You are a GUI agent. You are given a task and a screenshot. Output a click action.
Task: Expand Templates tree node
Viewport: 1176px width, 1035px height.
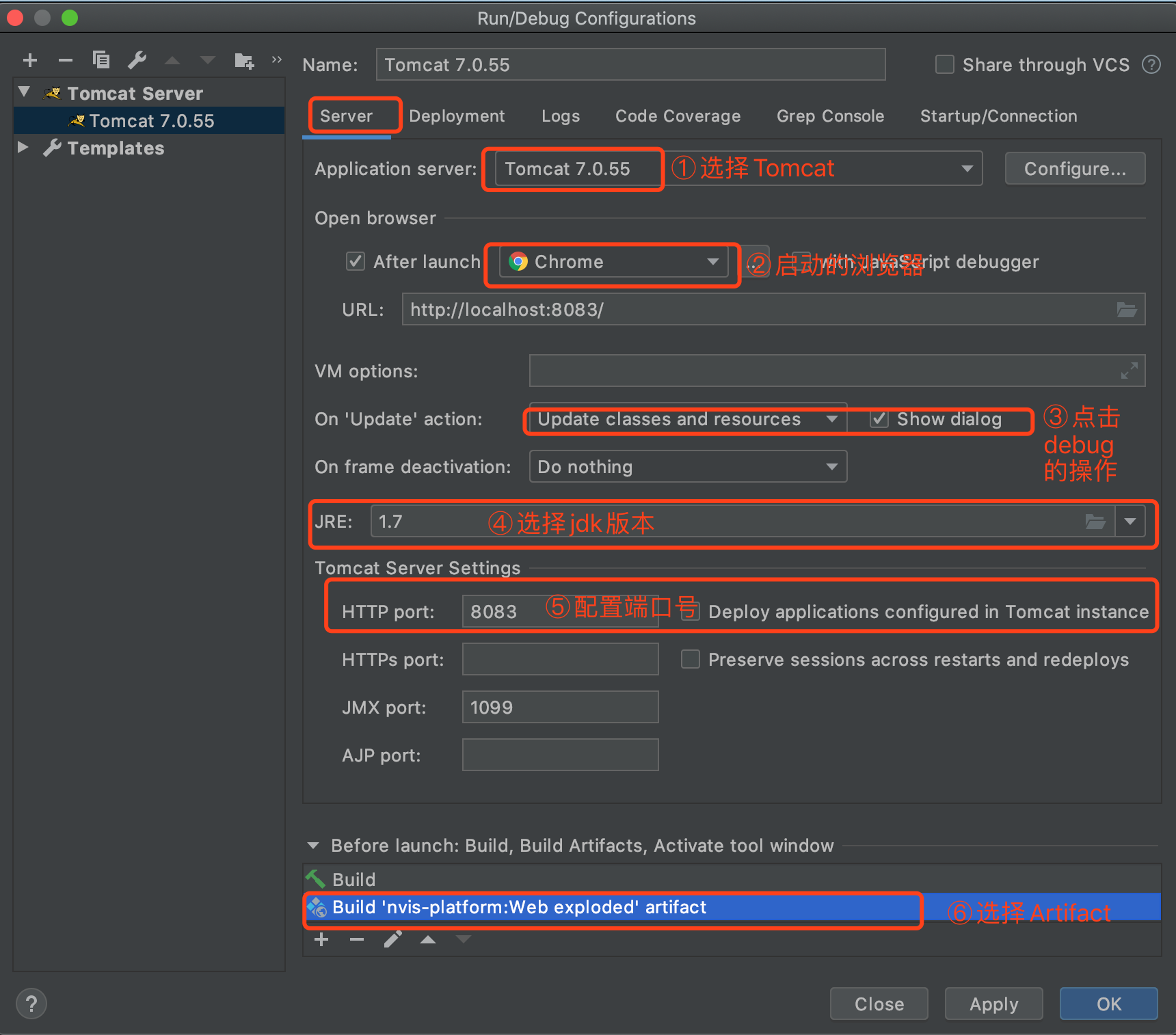(23, 147)
